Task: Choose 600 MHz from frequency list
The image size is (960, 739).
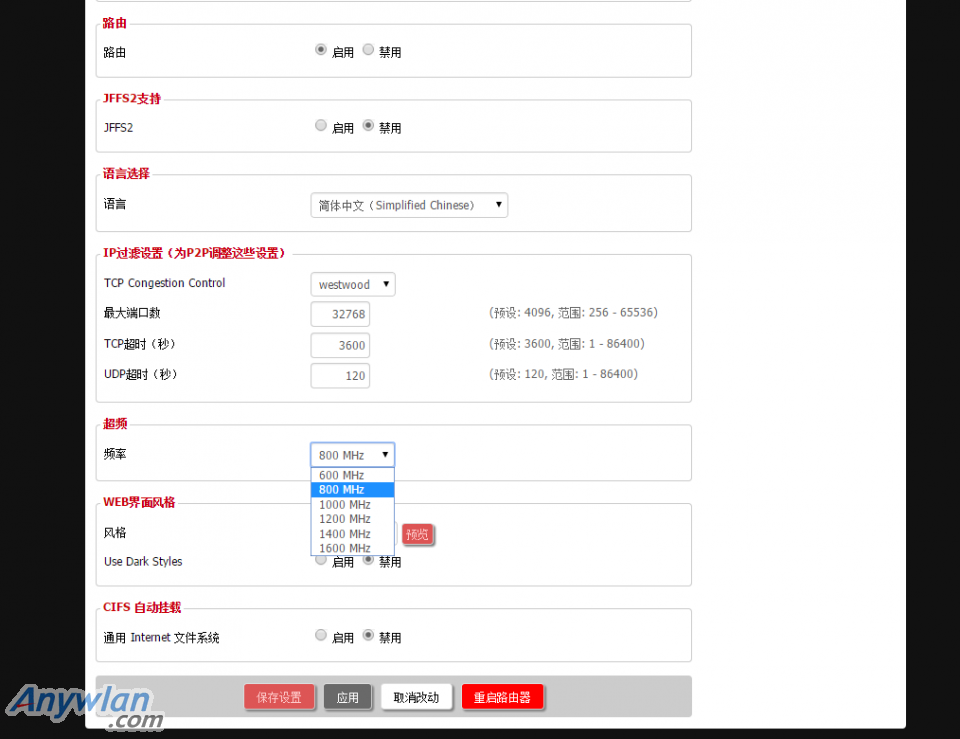Action: tap(353, 475)
